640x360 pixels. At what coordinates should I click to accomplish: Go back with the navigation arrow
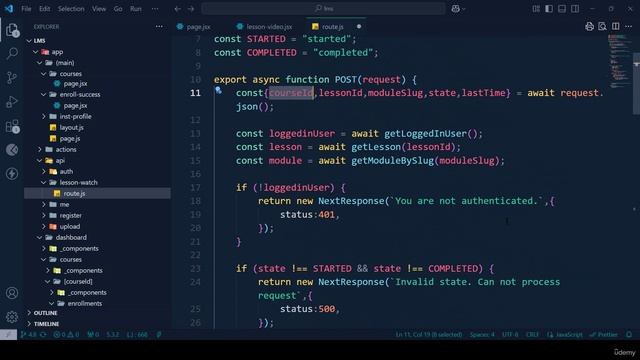point(178,9)
